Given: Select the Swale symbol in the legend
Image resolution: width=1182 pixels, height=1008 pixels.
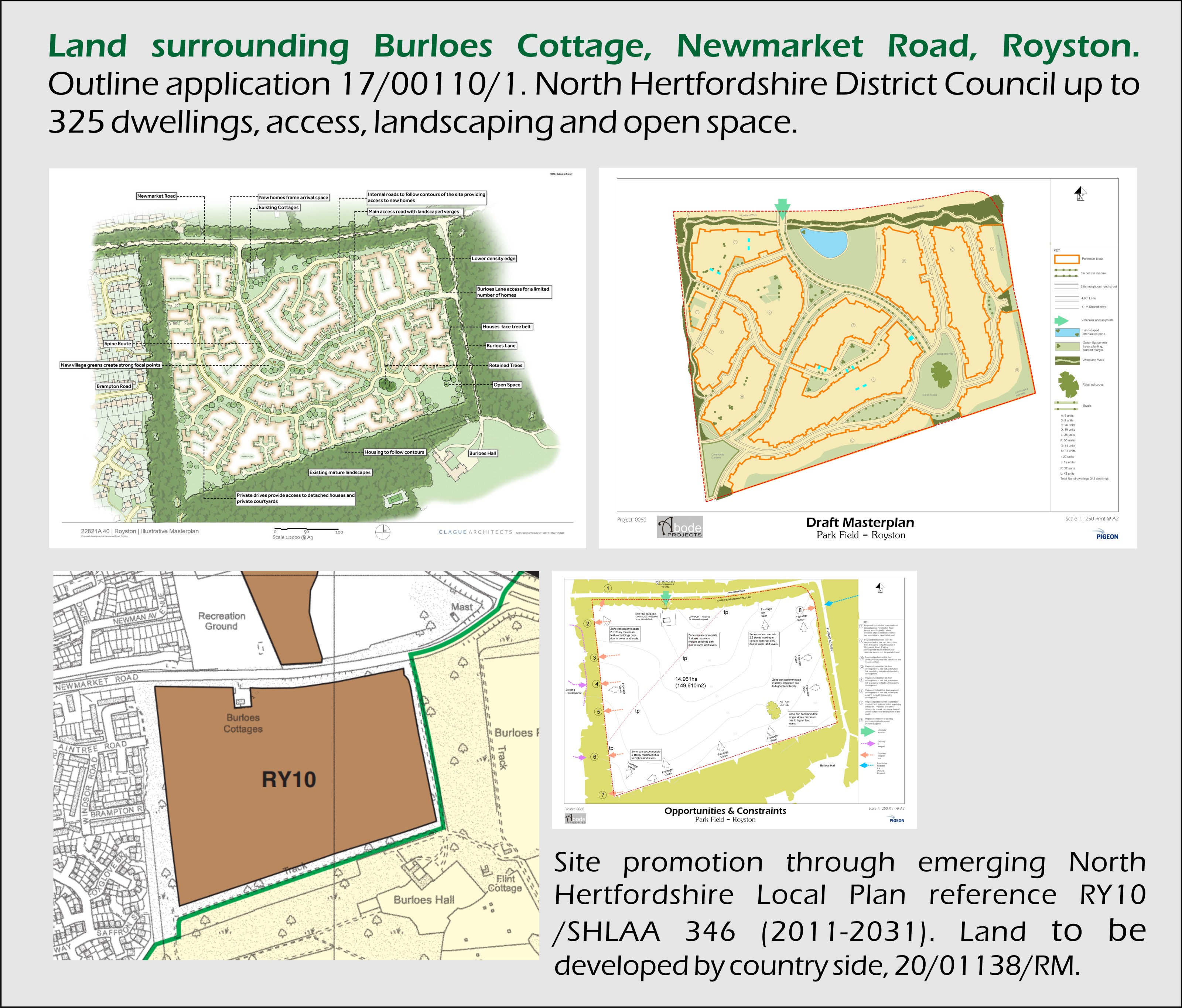Looking at the screenshot, I should pyautogui.click(x=1067, y=406).
